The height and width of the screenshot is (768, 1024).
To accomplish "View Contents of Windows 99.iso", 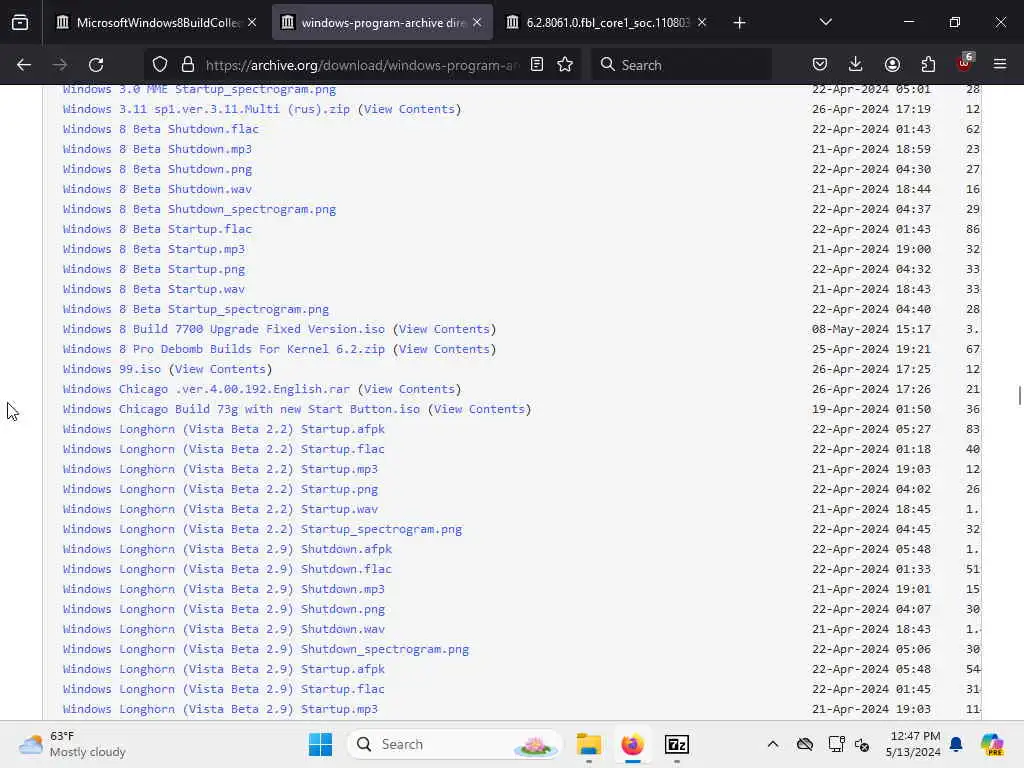I will [220, 369].
